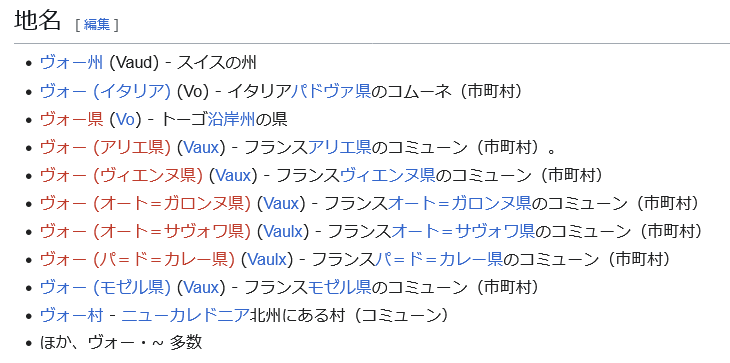This screenshot has height=363, width=730.
Task: Open the ニューカレドニア link
Action: click(186, 316)
